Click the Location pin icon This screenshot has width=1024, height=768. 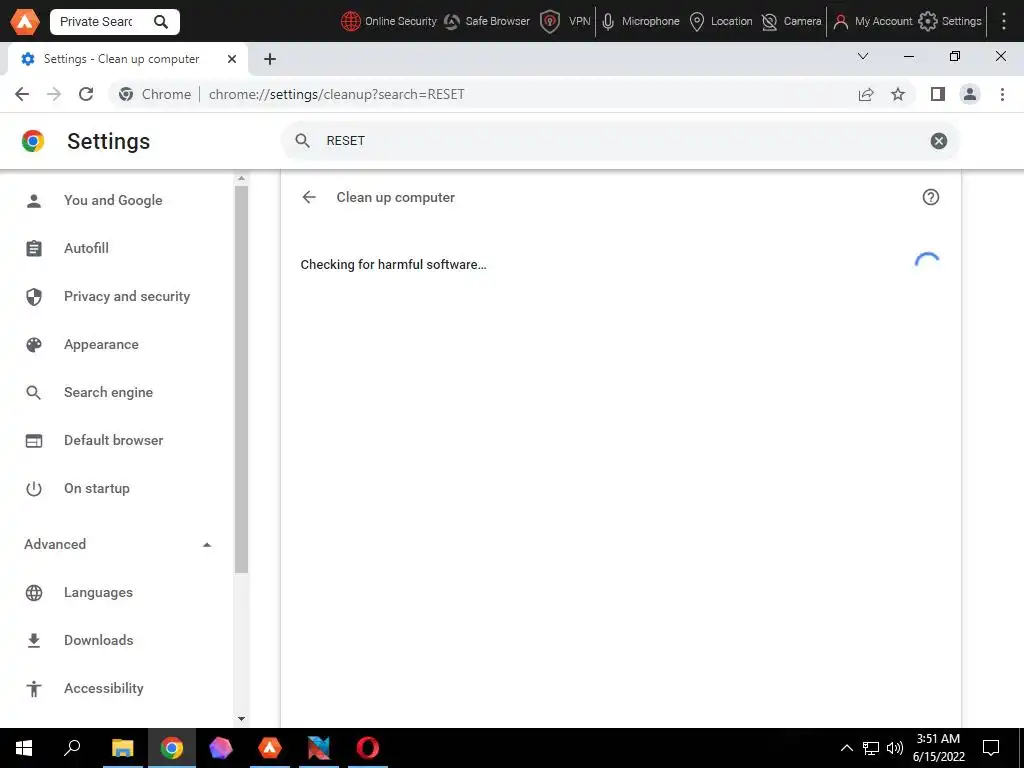pos(697,22)
